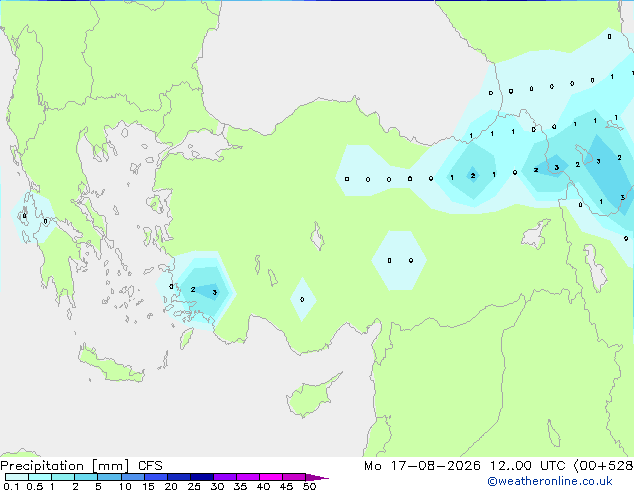Choose the 10–15 mm legend color box
The image size is (634, 490).
pyautogui.click(x=132, y=477)
